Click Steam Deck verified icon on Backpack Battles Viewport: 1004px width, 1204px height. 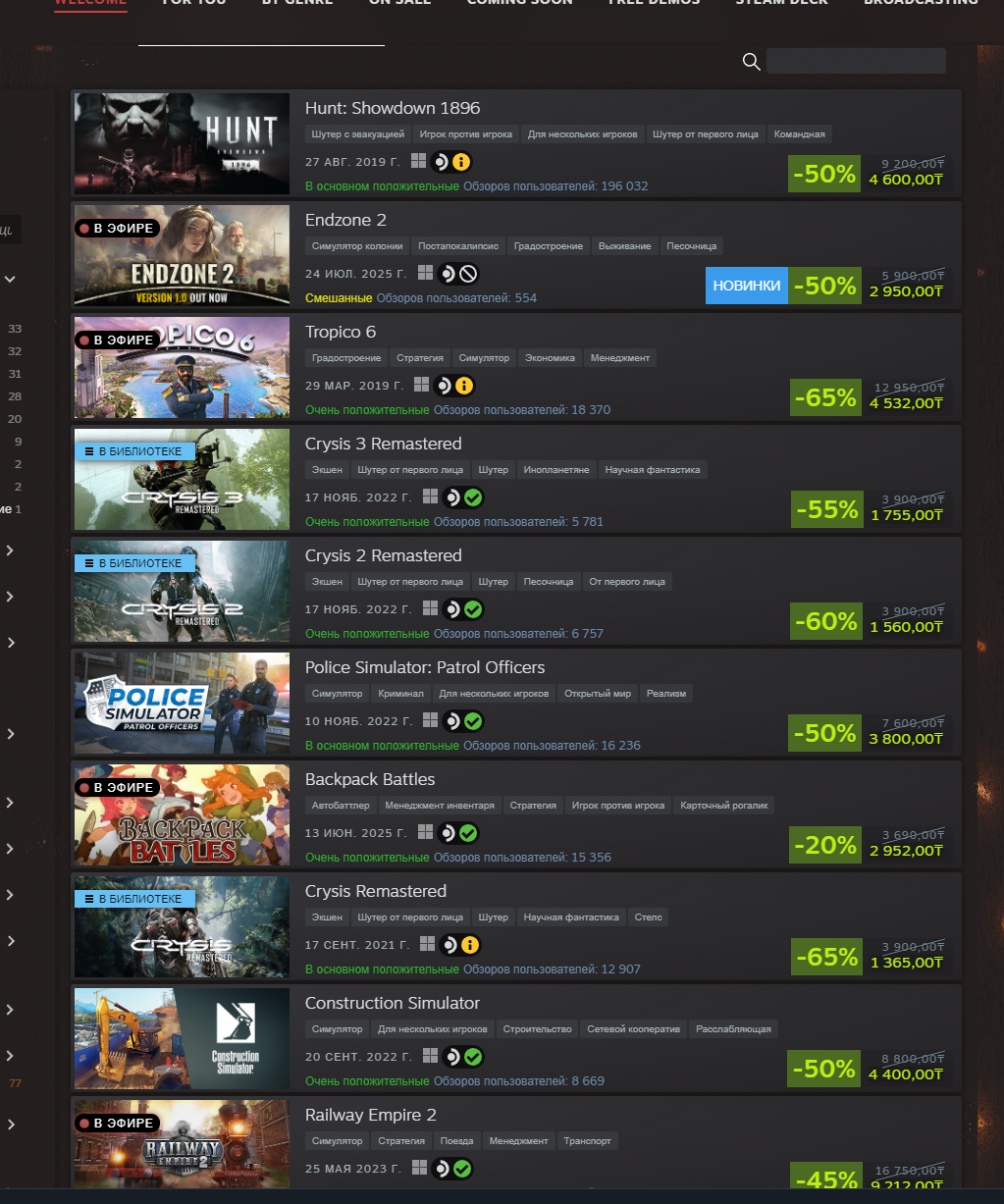coord(468,833)
